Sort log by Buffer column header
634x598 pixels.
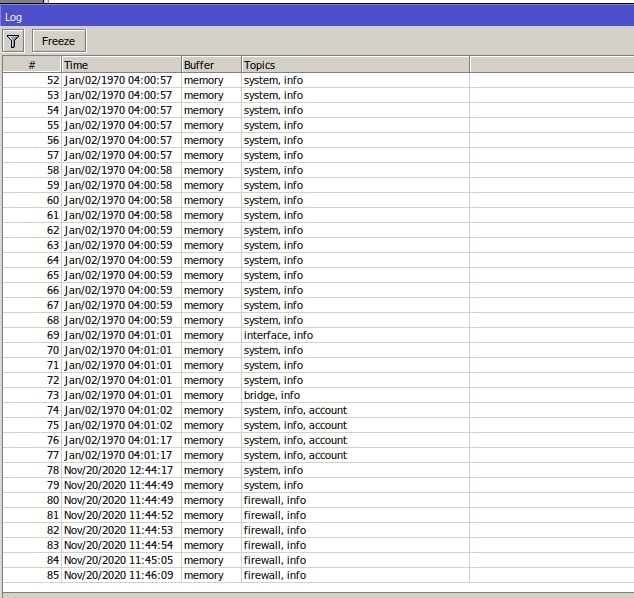211,65
